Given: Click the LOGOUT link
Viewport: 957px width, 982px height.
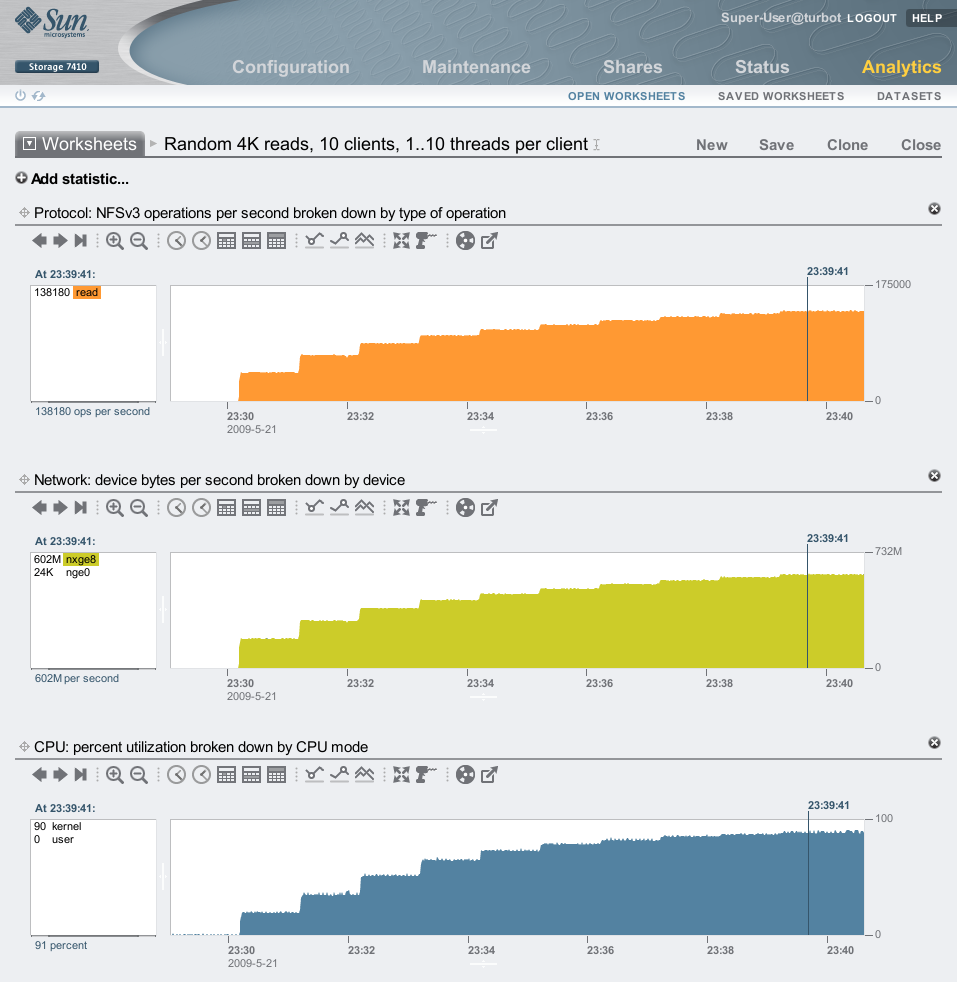Looking at the screenshot, I should tap(872, 18).
